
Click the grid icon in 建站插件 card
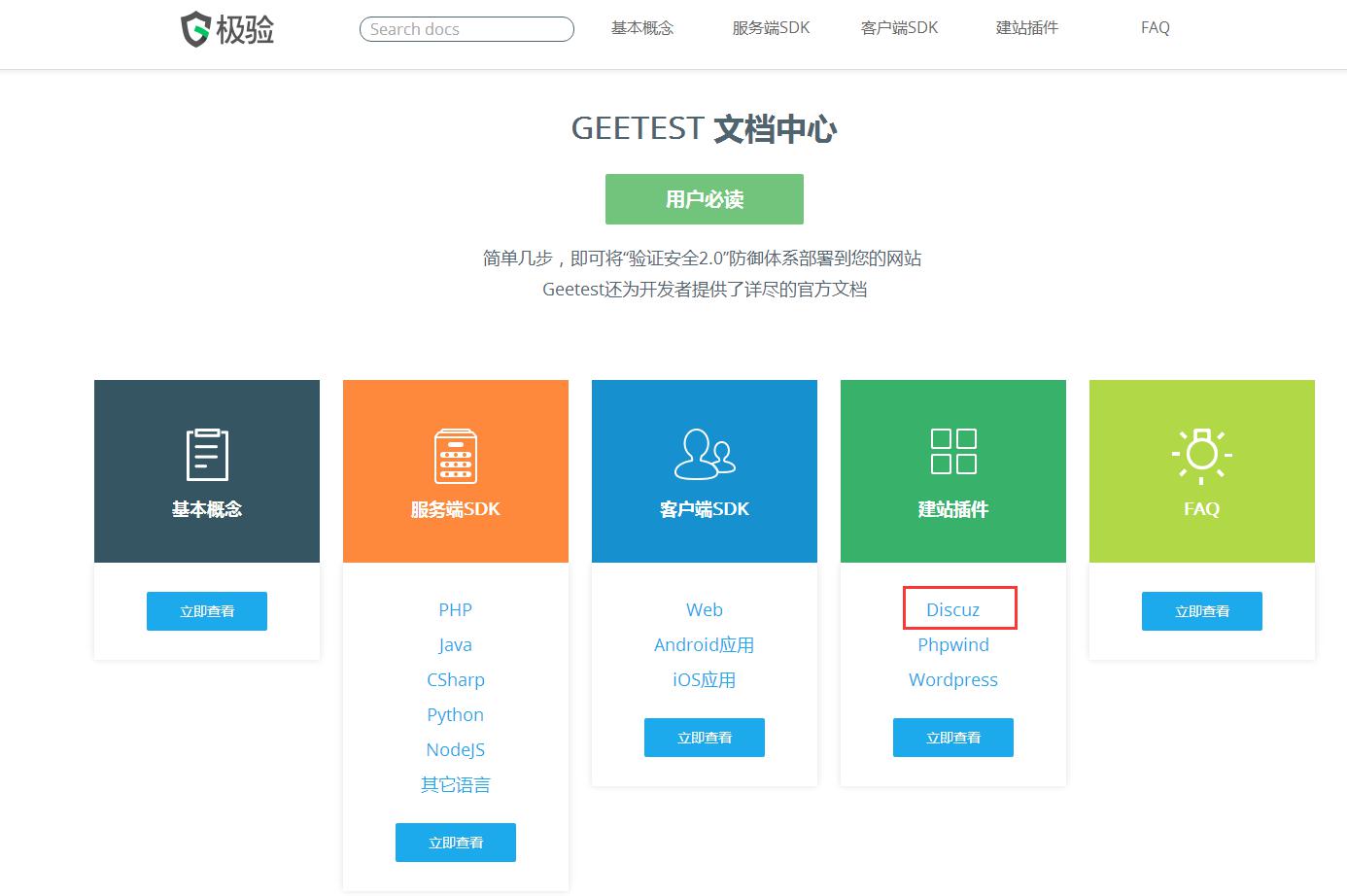[x=953, y=451]
